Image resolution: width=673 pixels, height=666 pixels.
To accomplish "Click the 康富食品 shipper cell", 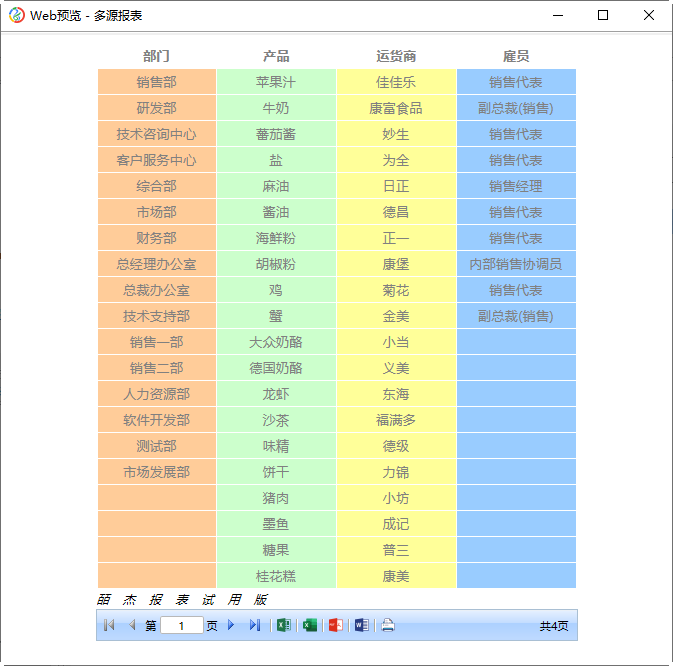I will pyautogui.click(x=396, y=108).
